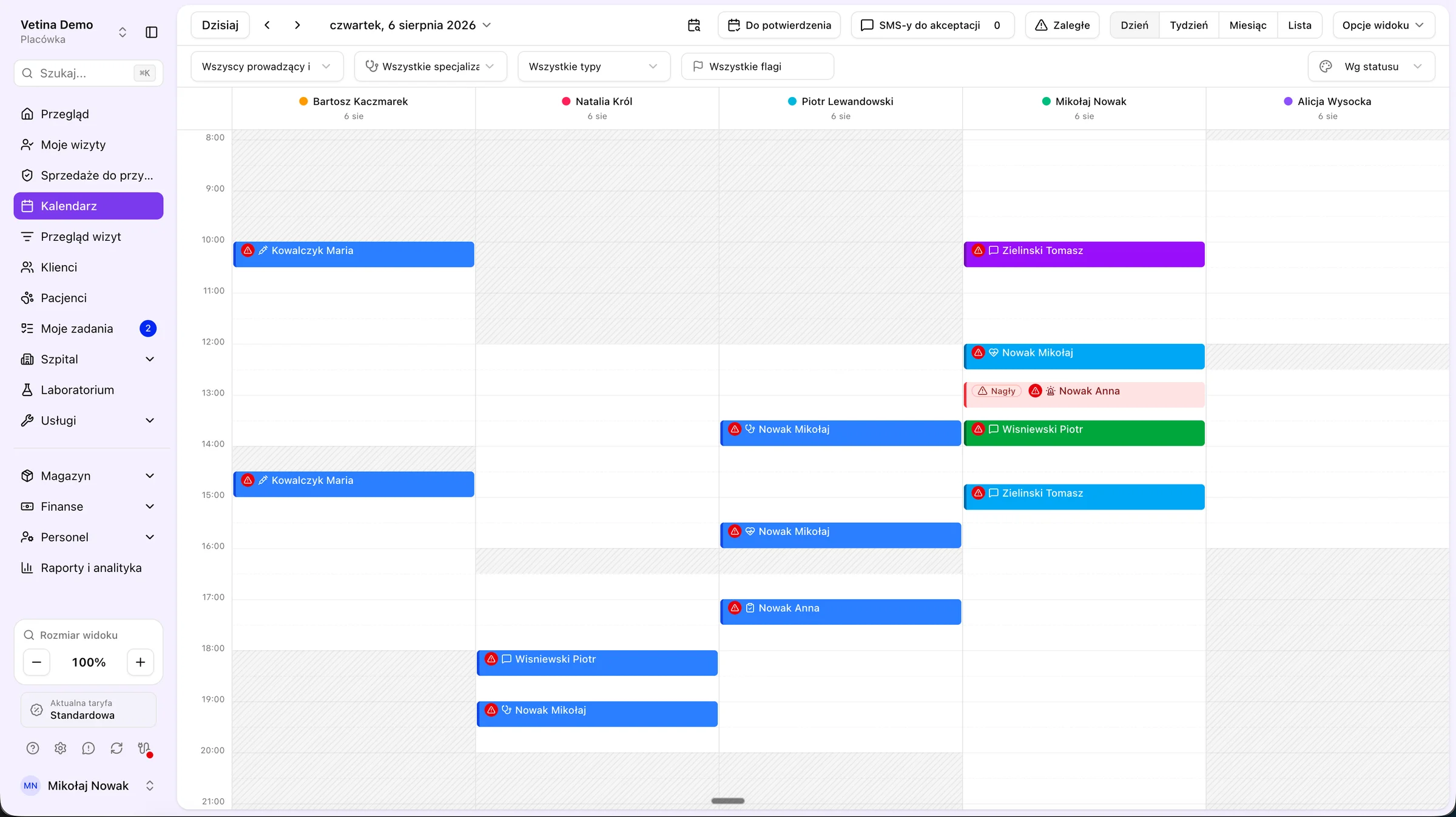
Task: Open SMS-y do akceptacji
Action: tap(932, 25)
